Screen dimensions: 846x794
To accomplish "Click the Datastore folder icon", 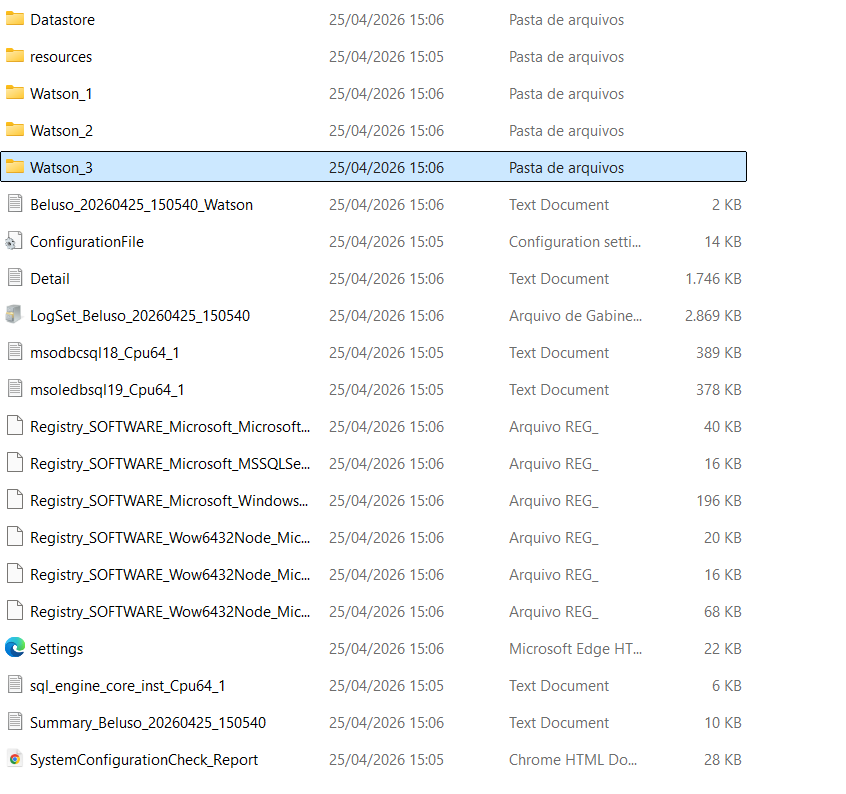I will click(x=15, y=19).
